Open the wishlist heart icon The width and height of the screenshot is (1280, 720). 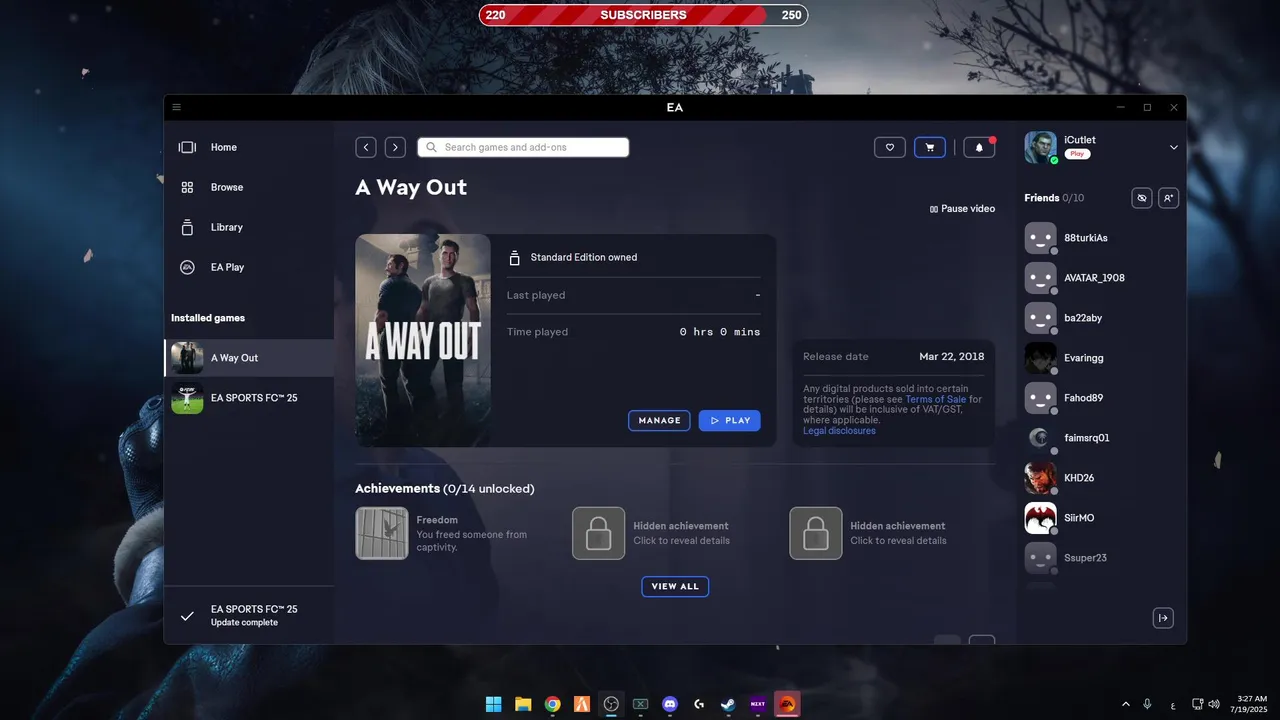pyautogui.click(x=890, y=147)
